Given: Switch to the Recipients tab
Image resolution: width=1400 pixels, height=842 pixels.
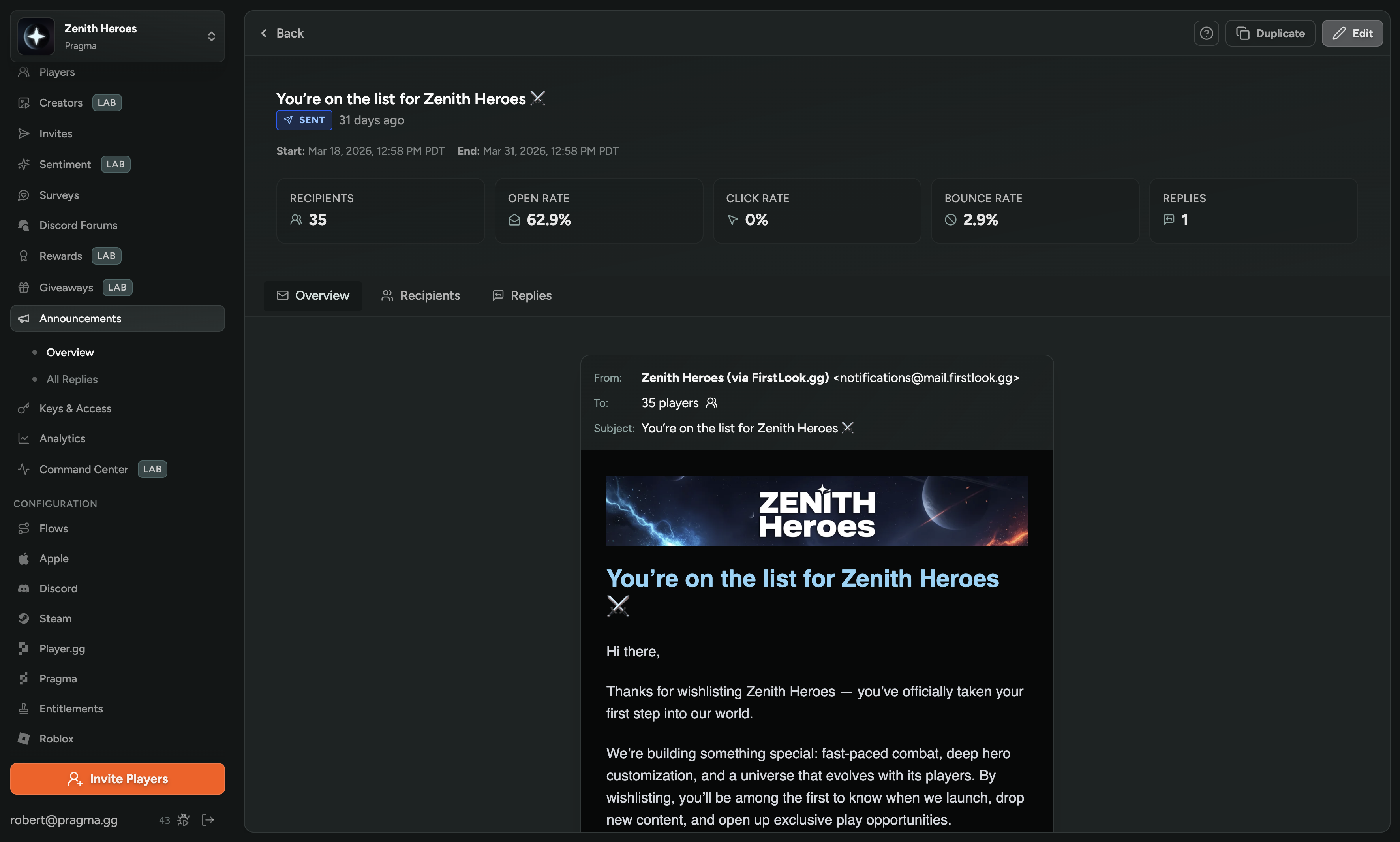Looking at the screenshot, I should (420, 295).
